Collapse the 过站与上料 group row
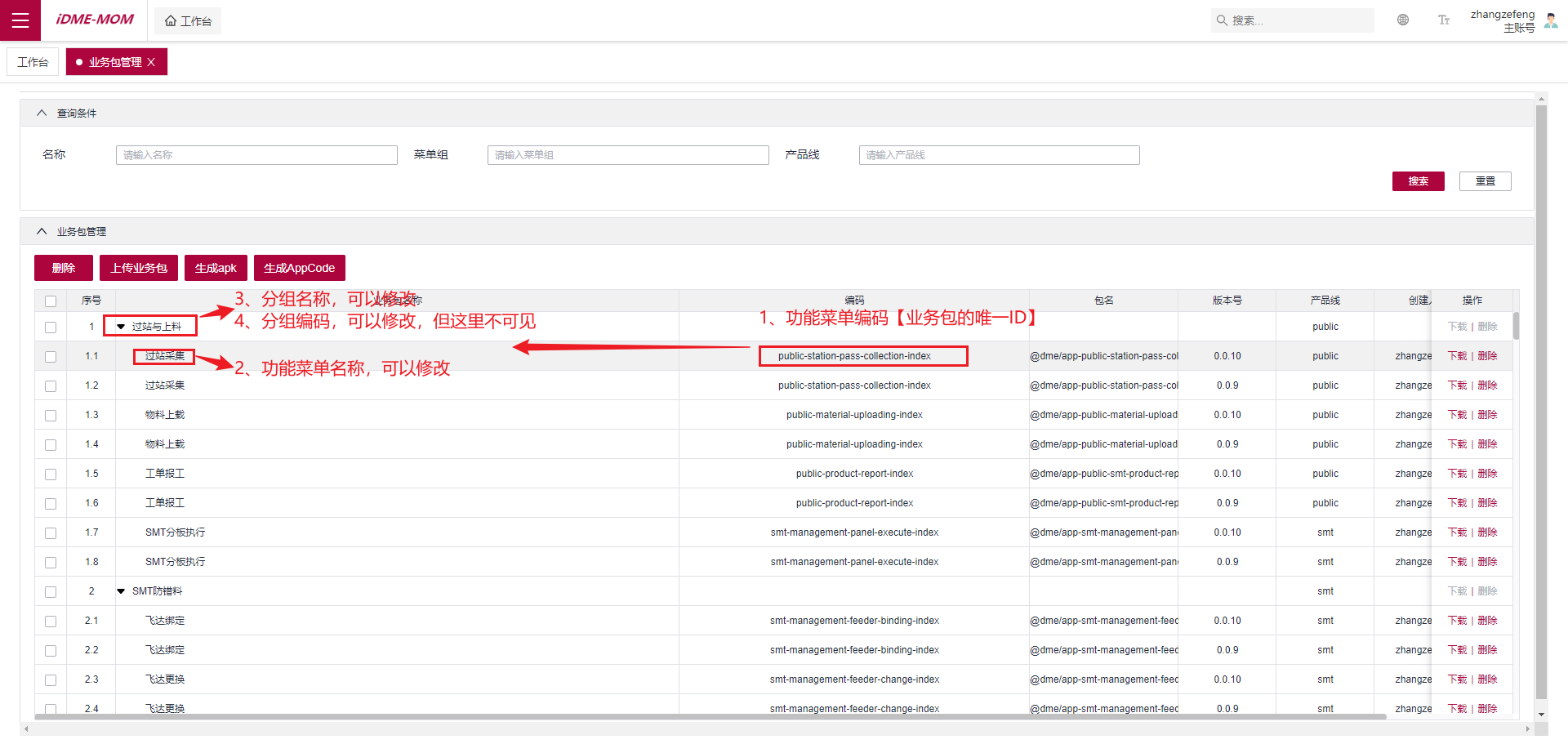Screen dimensions: 1568x744 121,327
